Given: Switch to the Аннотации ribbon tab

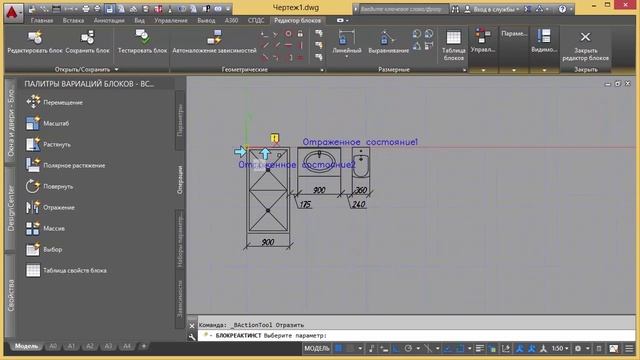Looking at the screenshot, I should click(109, 20).
